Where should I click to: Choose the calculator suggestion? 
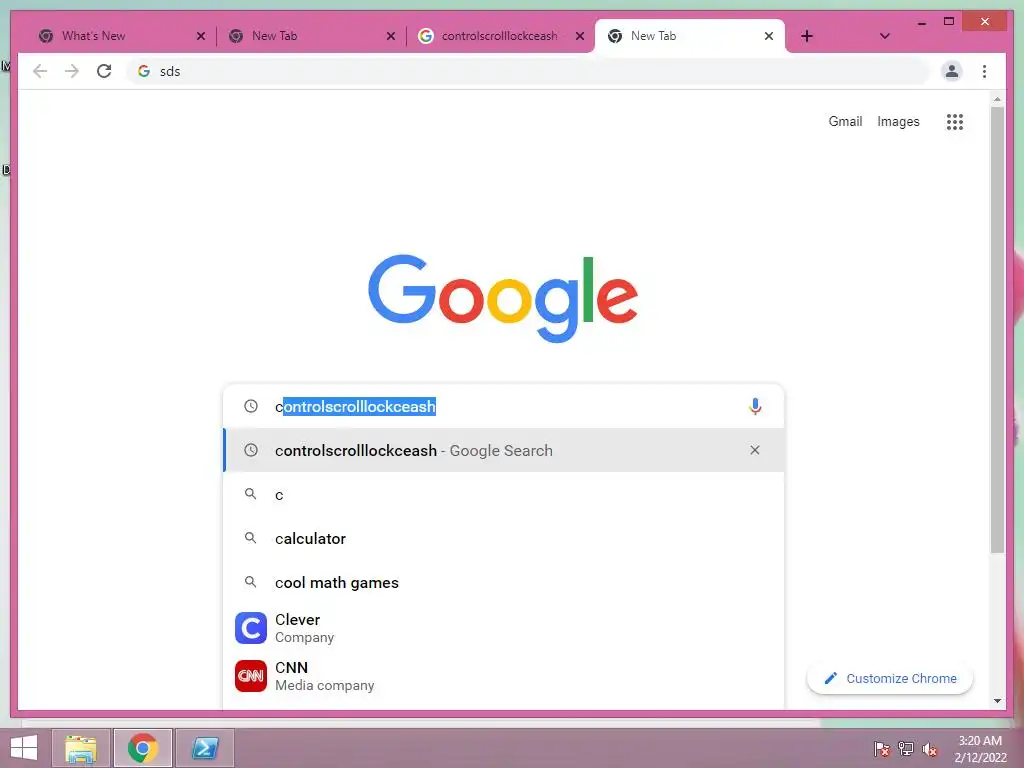504,538
